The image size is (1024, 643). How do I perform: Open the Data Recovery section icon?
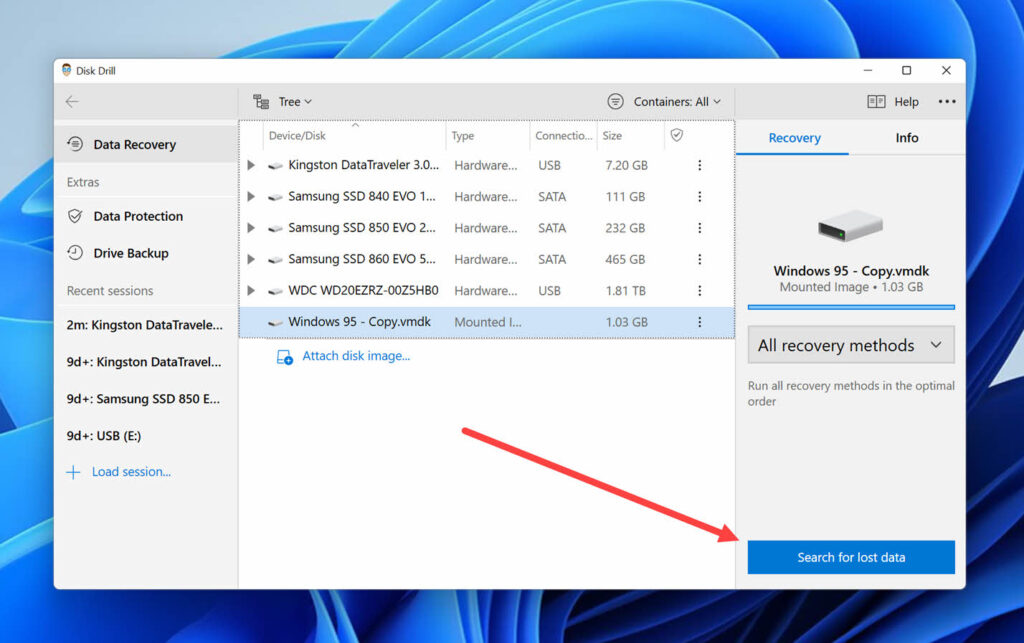click(x=74, y=144)
